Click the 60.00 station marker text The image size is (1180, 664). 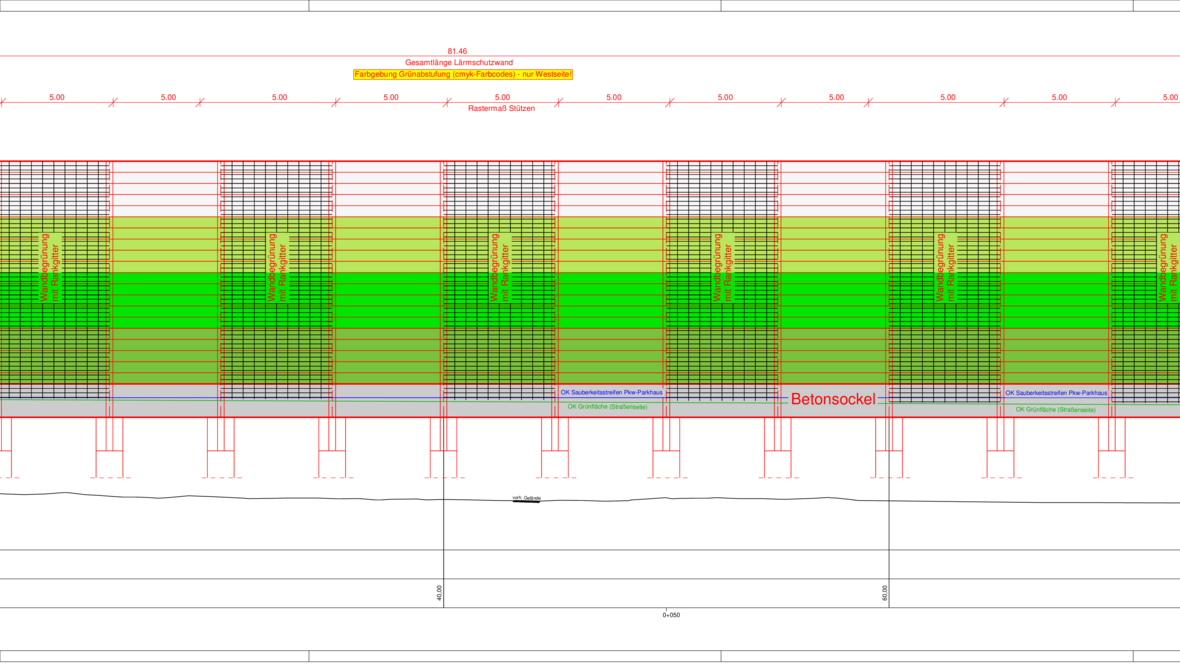(885, 595)
